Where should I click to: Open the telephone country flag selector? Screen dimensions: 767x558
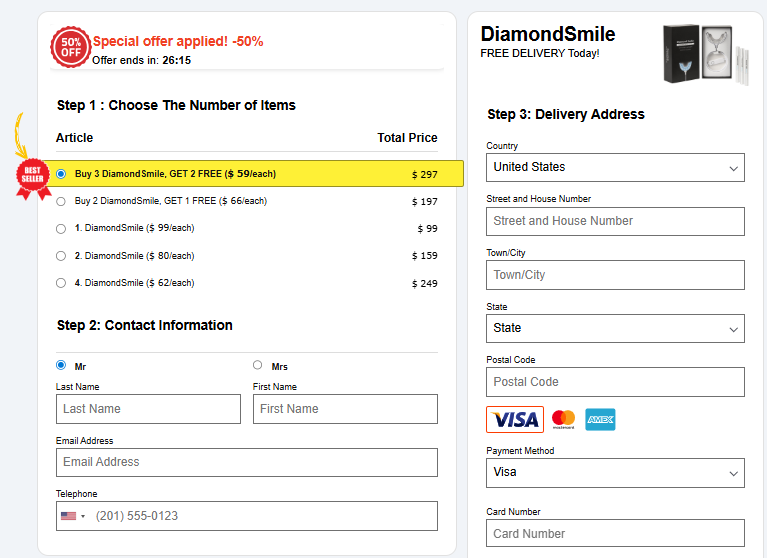(72, 516)
